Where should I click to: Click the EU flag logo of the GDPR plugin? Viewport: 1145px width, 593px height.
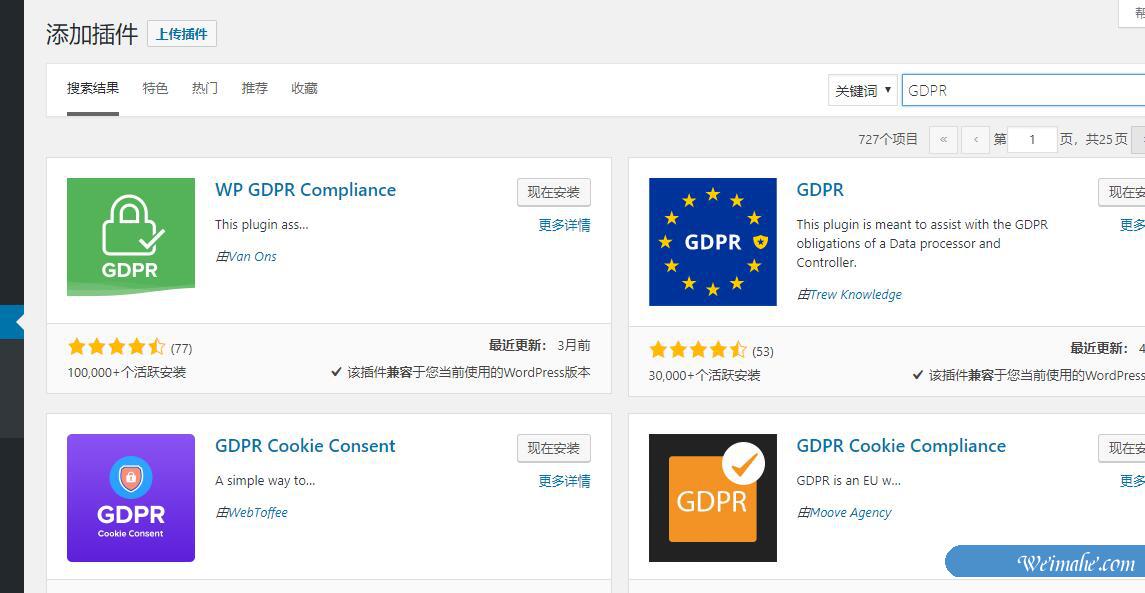point(712,242)
